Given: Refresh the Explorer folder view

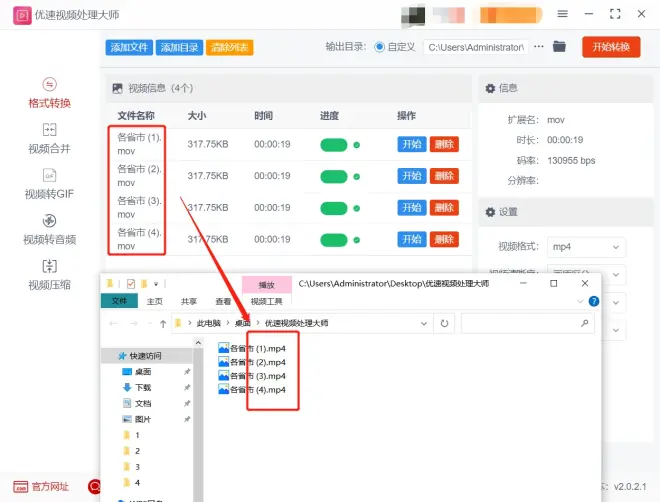Looking at the screenshot, I should tap(444, 323).
